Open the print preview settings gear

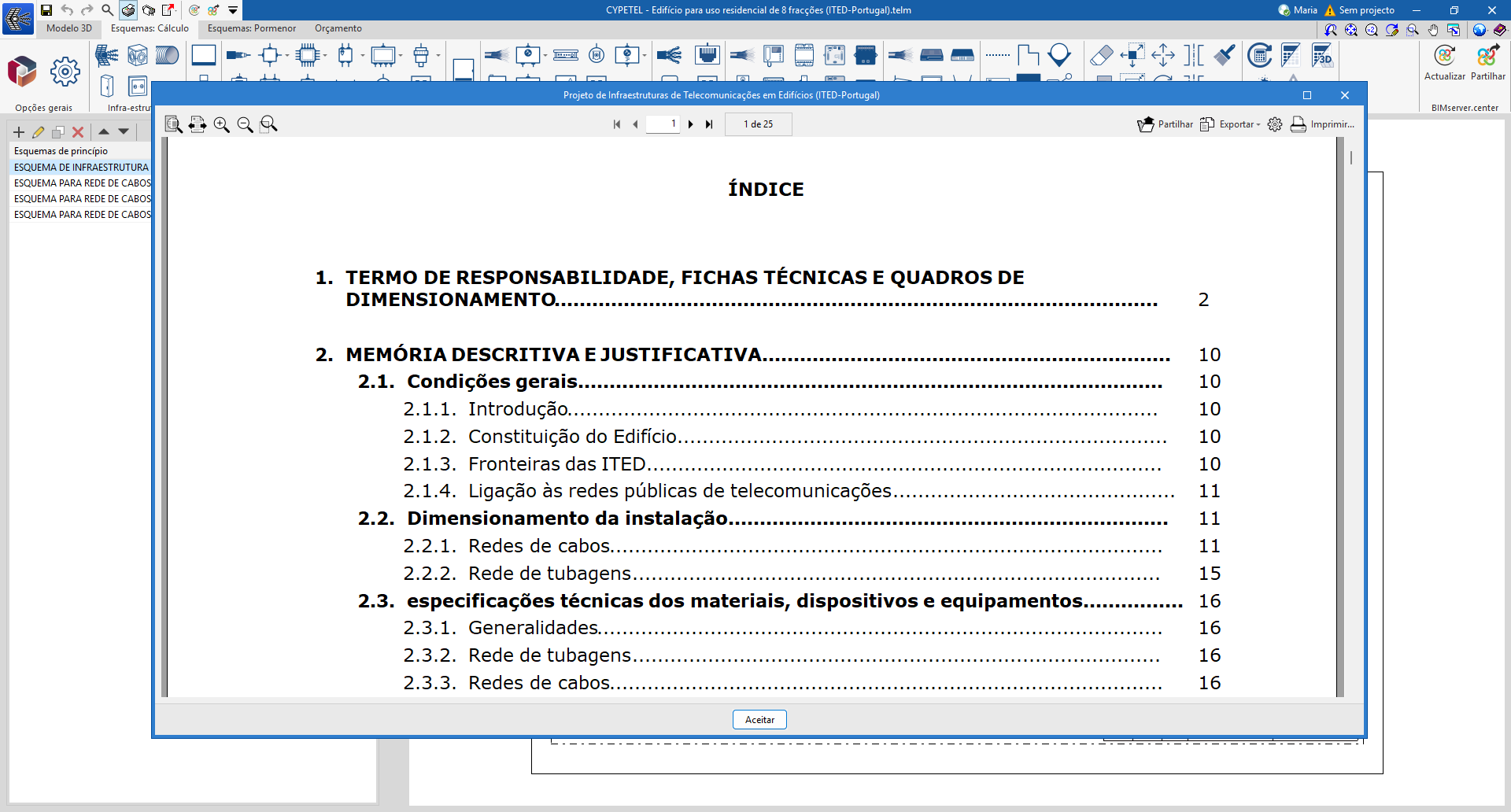[x=1275, y=124]
